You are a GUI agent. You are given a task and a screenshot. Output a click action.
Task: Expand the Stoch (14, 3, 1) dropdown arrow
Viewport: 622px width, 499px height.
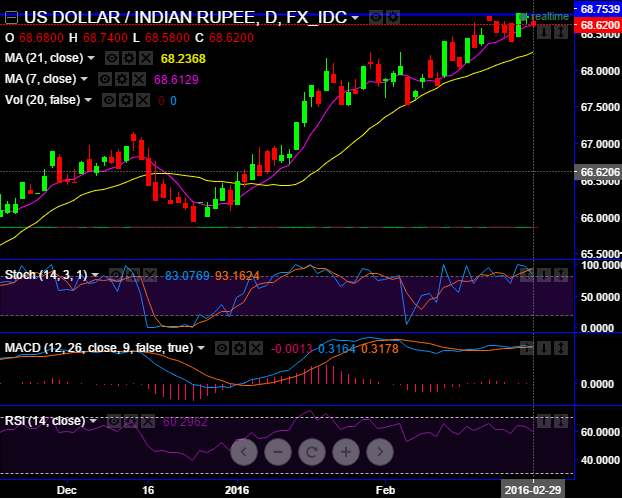coord(95,275)
